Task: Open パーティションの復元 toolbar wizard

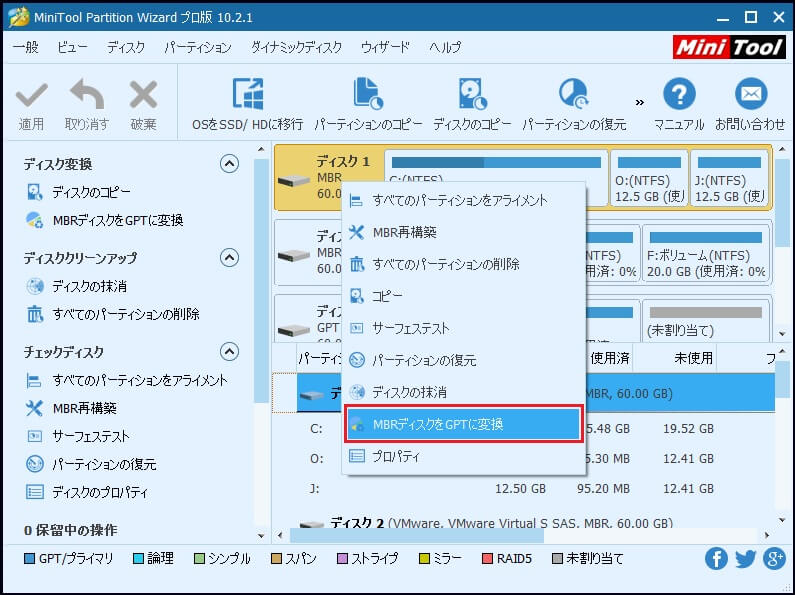Action: pyautogui.click(x=574, y=104)
